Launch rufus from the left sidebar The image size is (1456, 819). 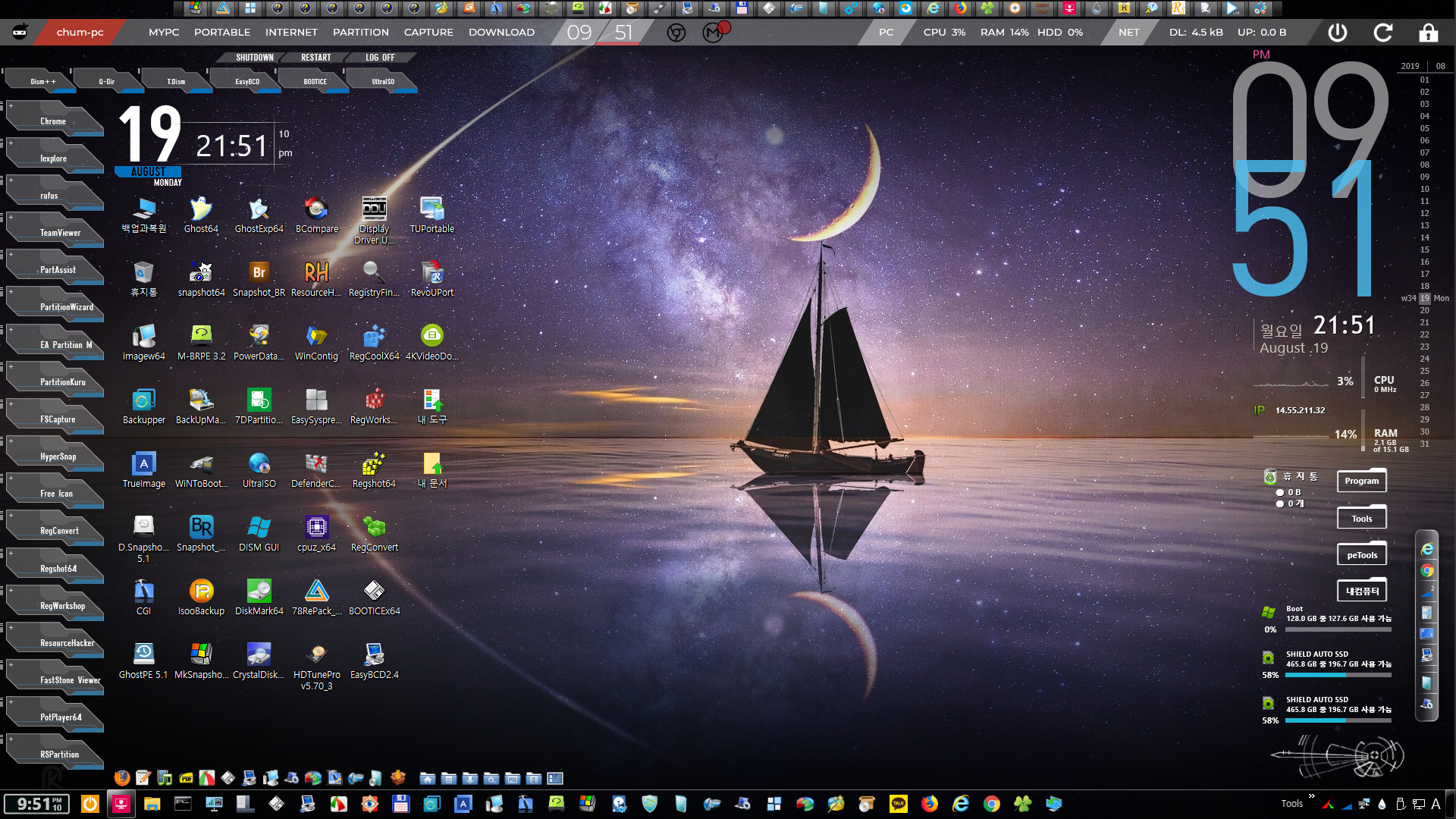(x=56, y=195)
